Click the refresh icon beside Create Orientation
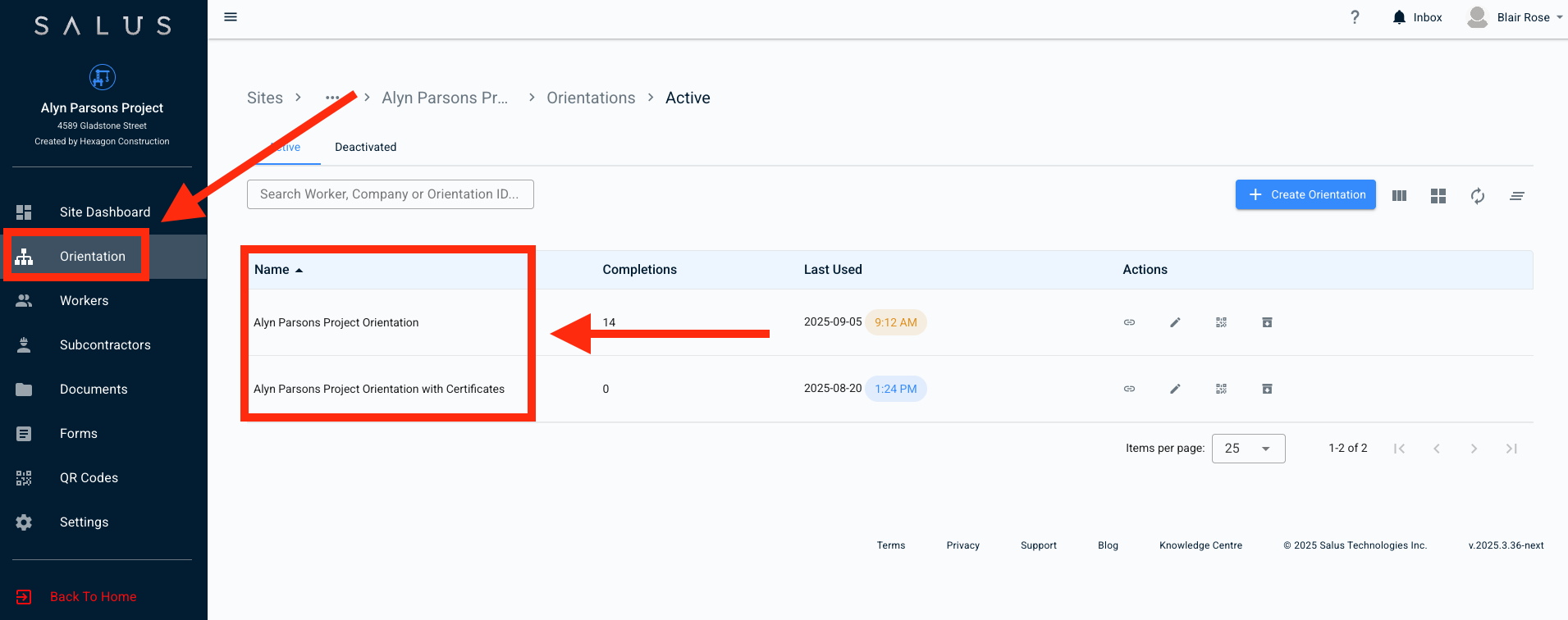Viewport: 1568px width, 620px height. pos(1477,196)
